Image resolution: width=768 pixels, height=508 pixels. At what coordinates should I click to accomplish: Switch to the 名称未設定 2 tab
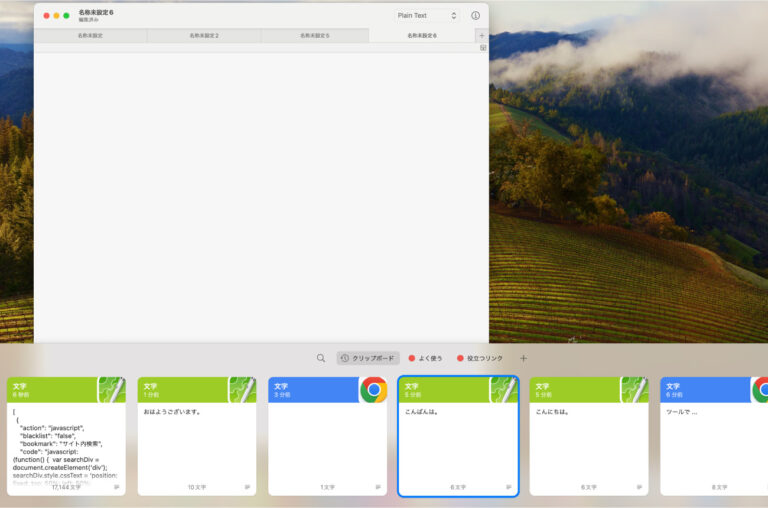(204, 35)
